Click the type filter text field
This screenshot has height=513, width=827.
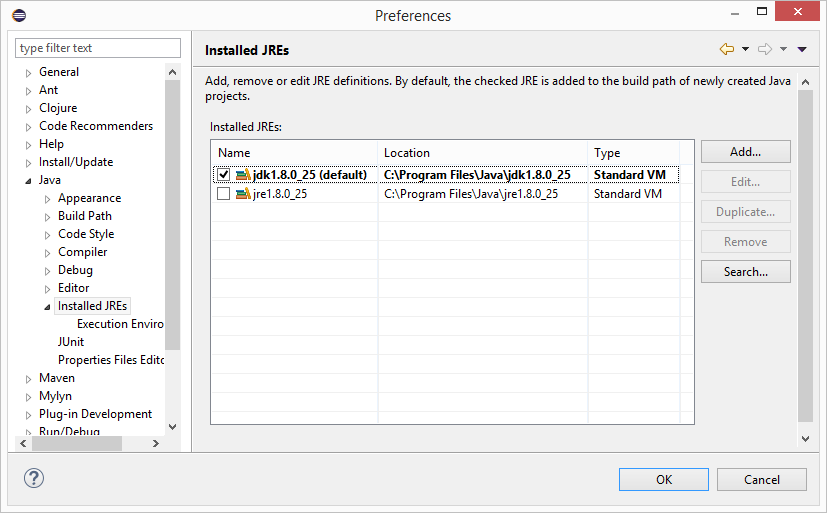click(98, 48)
